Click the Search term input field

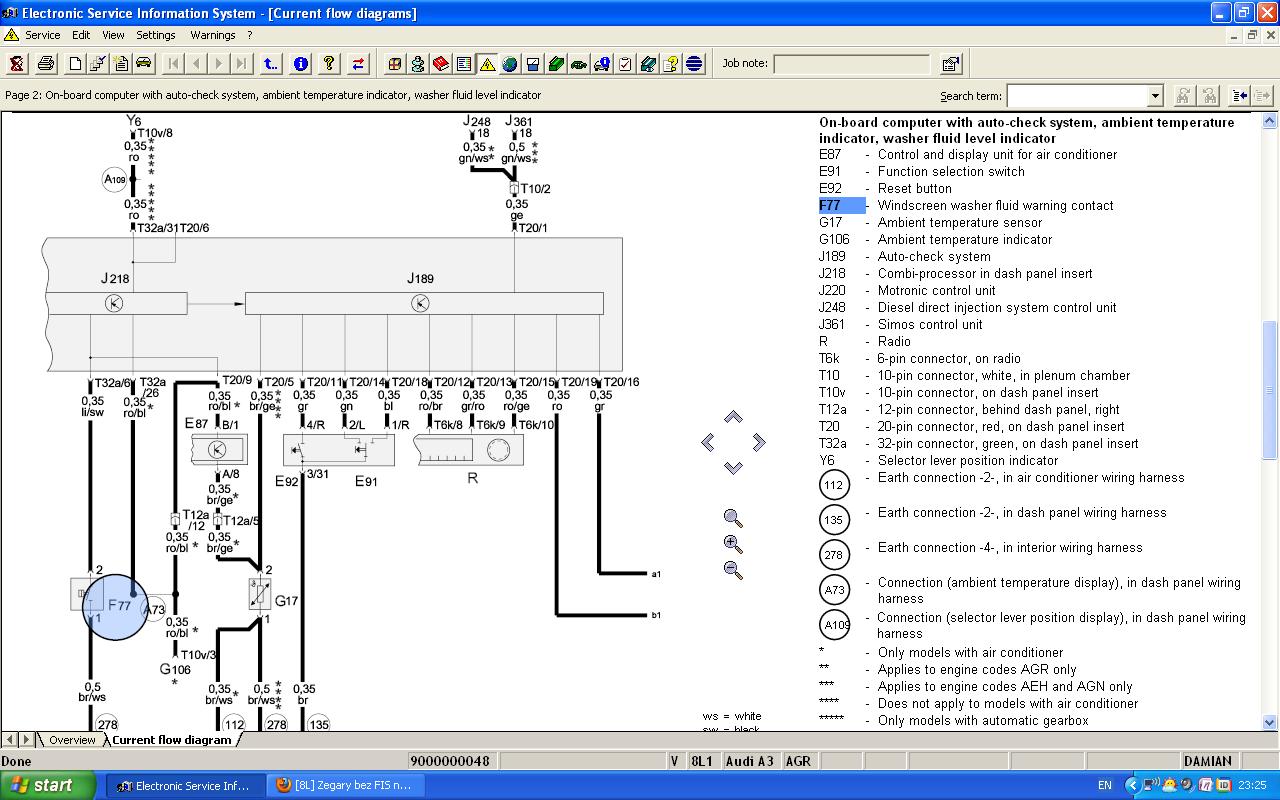click(x=1077, y=96)
